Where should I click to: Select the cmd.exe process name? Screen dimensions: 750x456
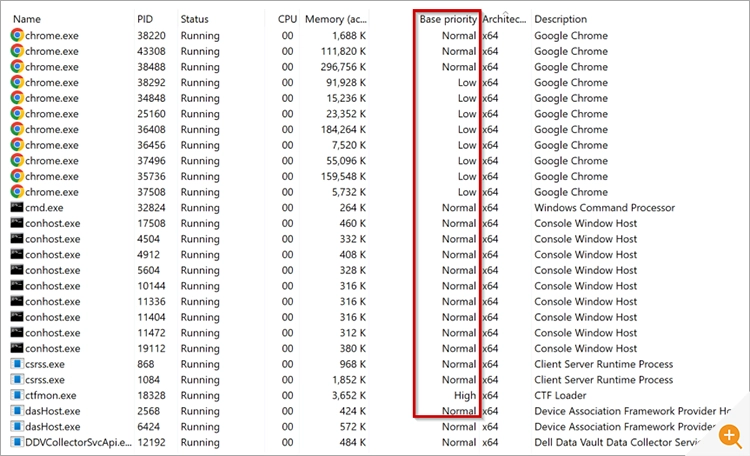44,208
